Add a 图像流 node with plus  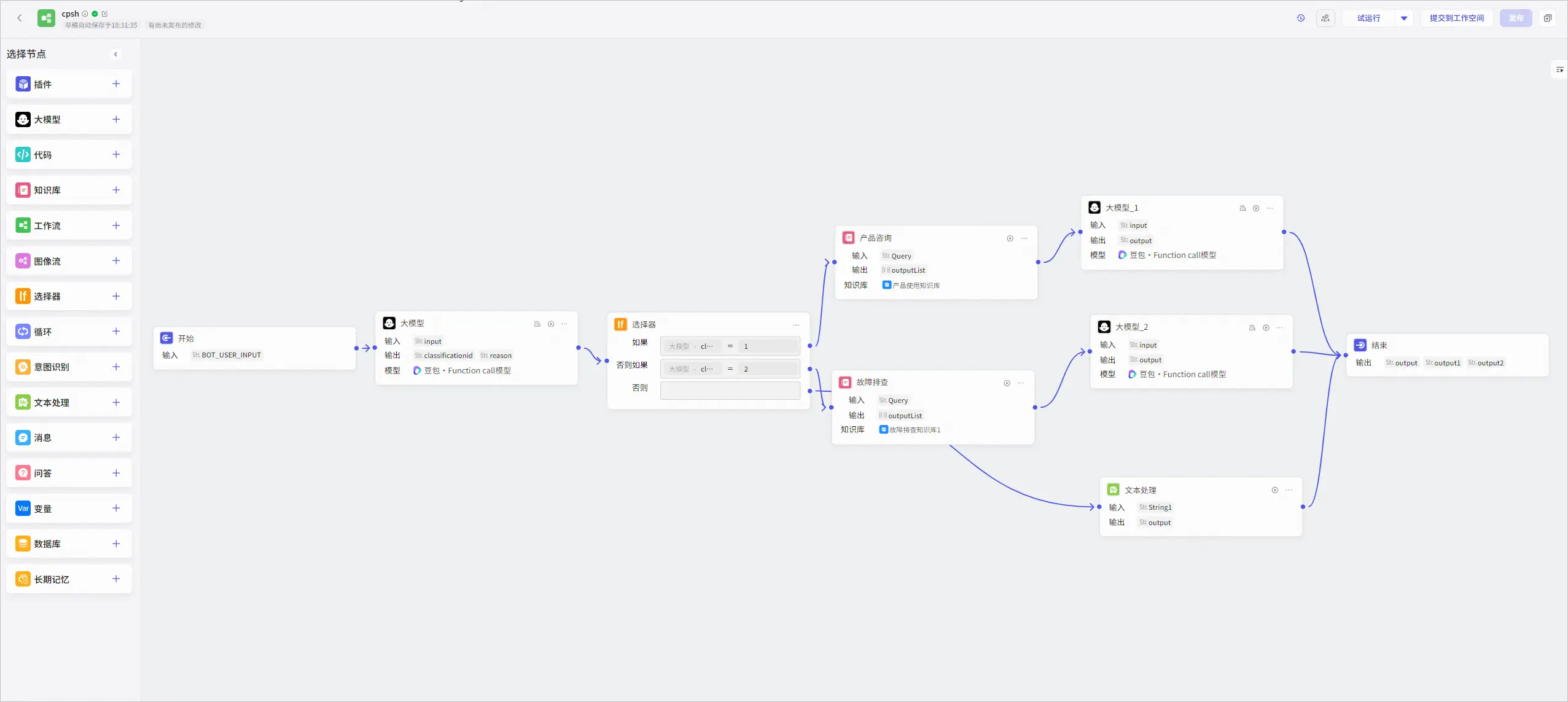coord(116,260)
